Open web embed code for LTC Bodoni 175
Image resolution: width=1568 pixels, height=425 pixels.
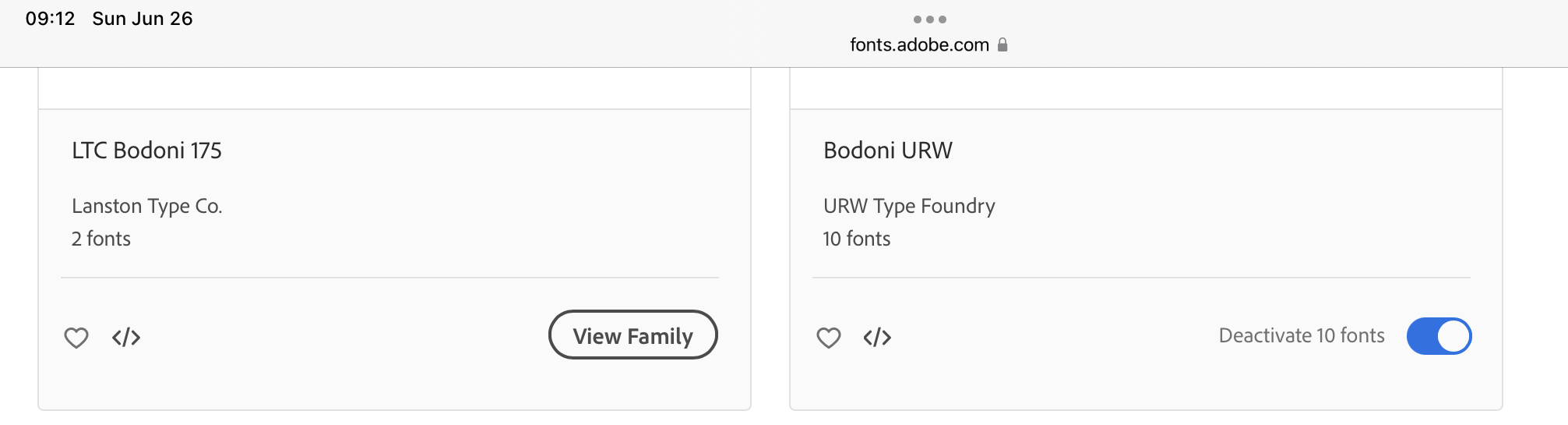[x=126, y=337]
